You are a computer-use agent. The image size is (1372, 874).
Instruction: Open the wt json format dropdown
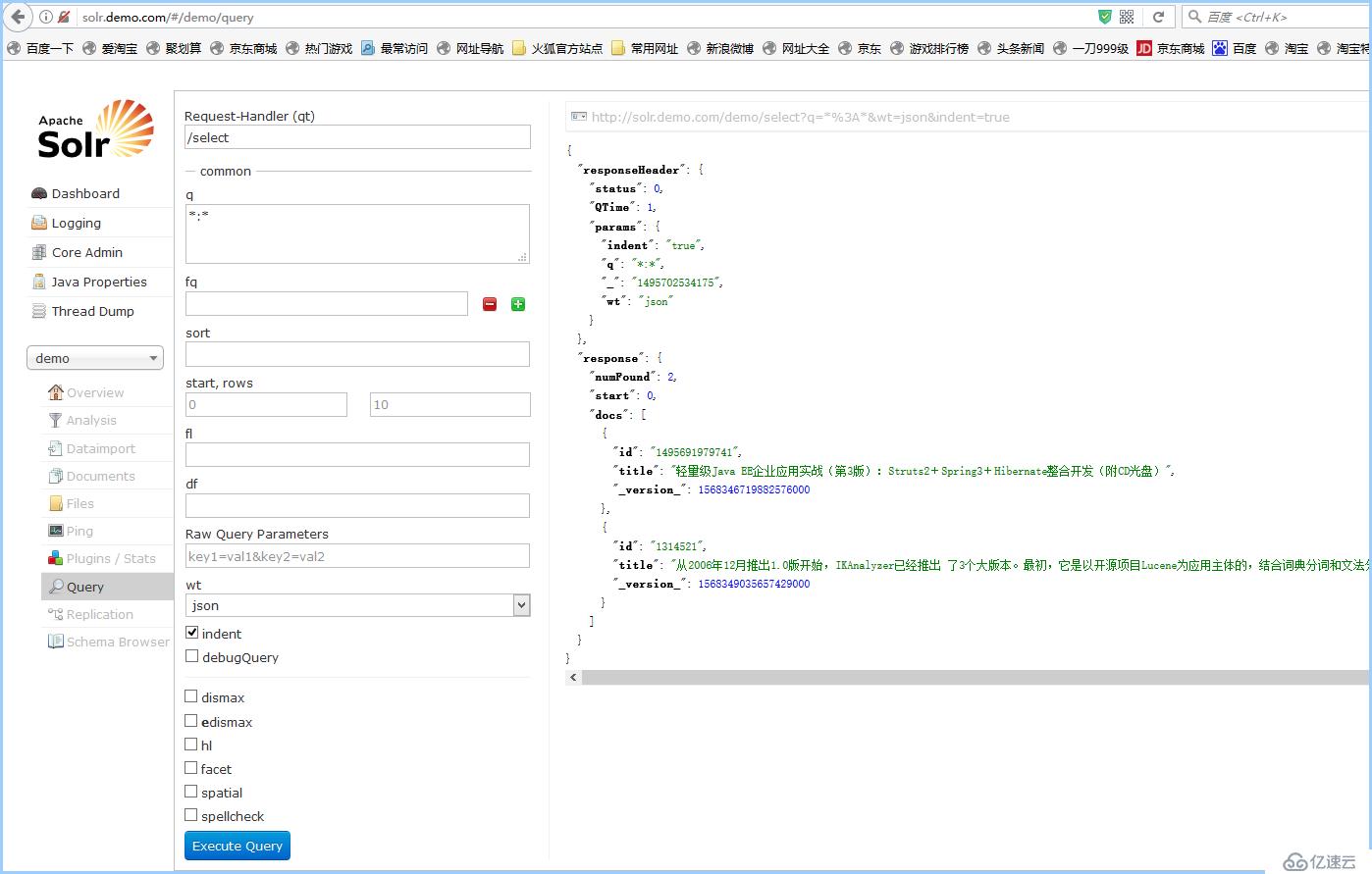coord(357,605)
